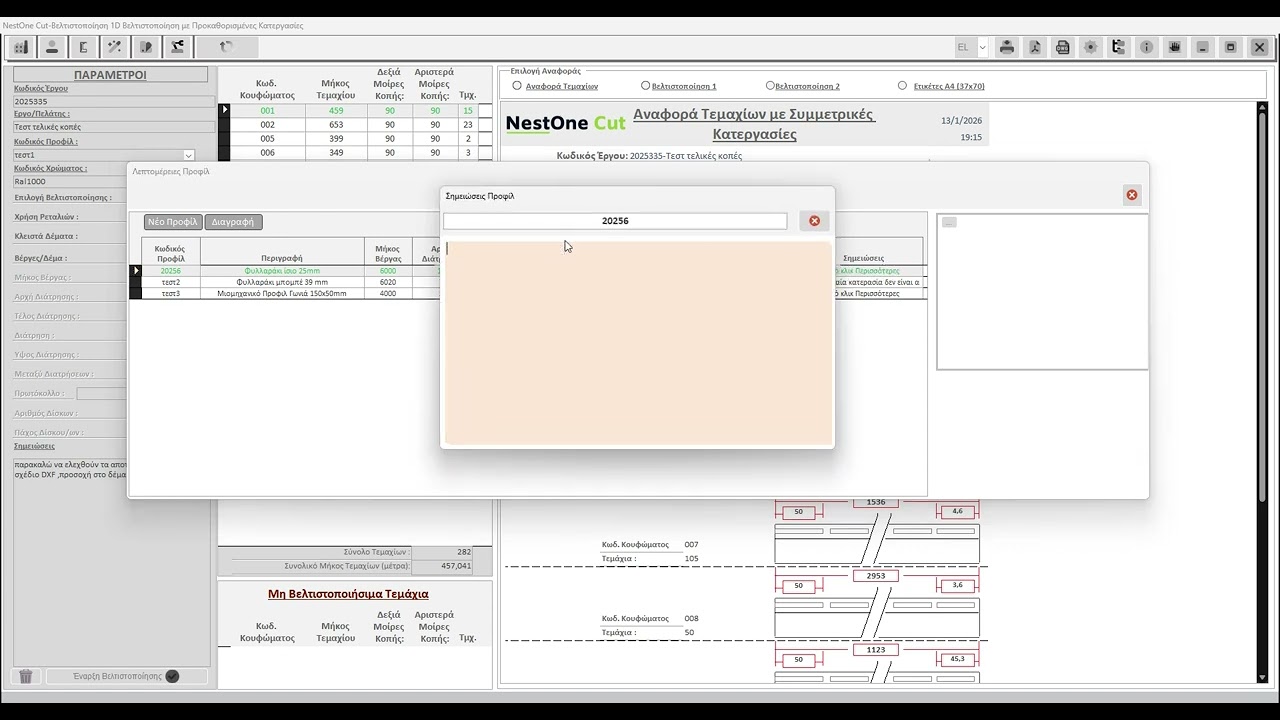Close the Λεπτομέρειες Προφίλ dialog
The width and height of the screenshot is (1280, 720).
click(x=1132, y=195)
